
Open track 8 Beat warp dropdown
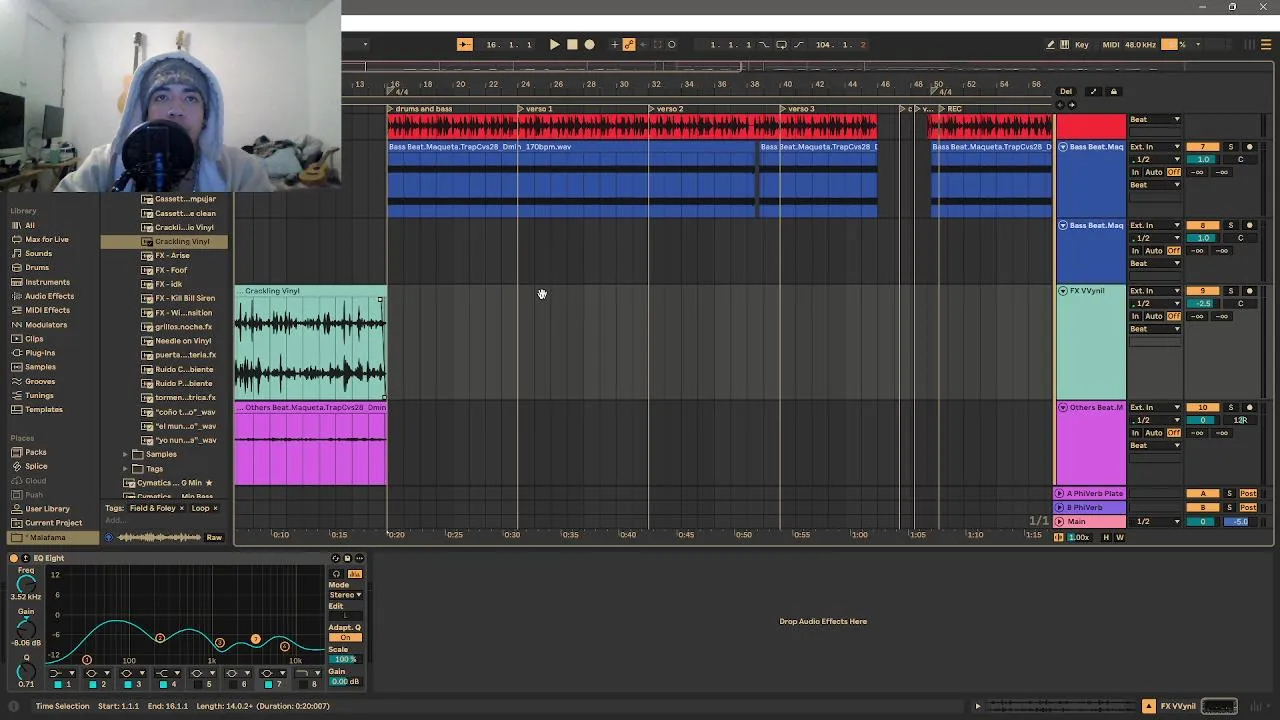[x=1155, y=263]
